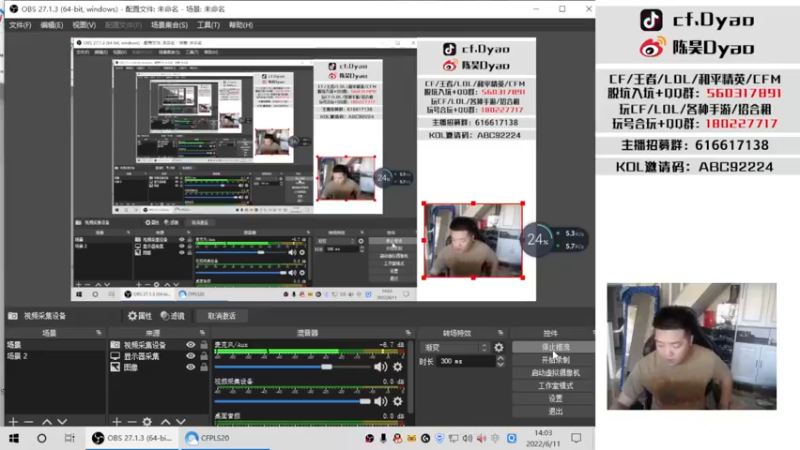Open the Windows notification center icon
This screenshot has width=800, height=450.
[576, 438]
